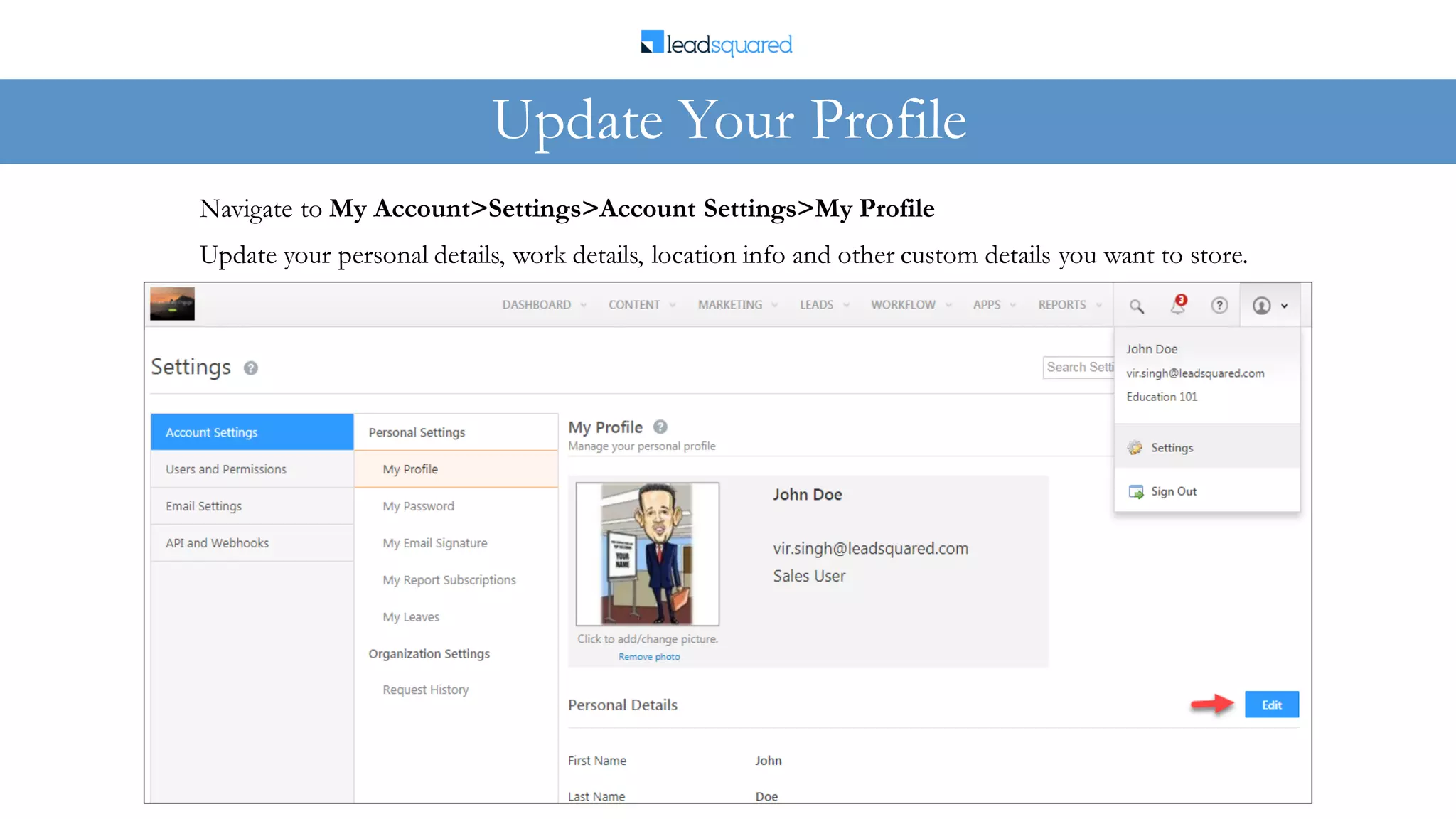Viewport: 1456px width, 819px height.
Task: Click the Organization Settings heading
Action: click(429, 653)
